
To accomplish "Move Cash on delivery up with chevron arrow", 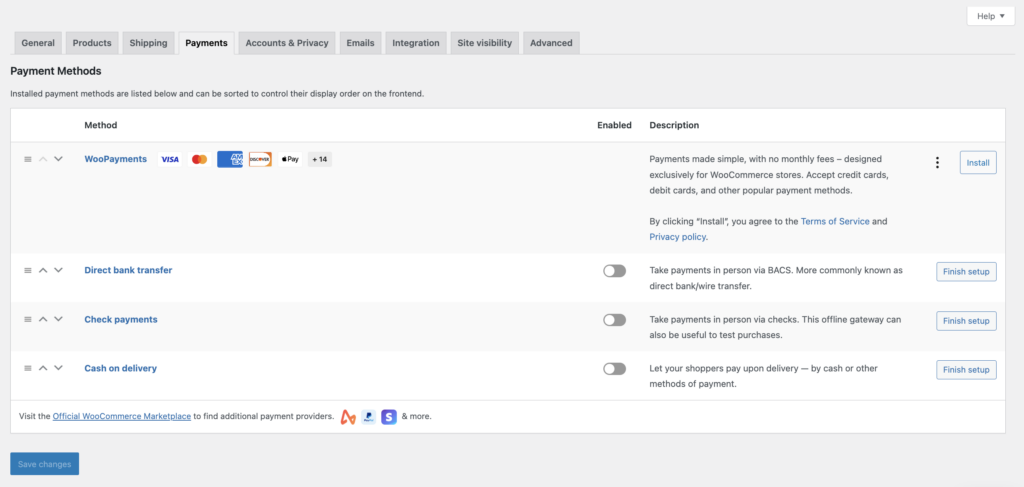I will click(x=43, y=368).
